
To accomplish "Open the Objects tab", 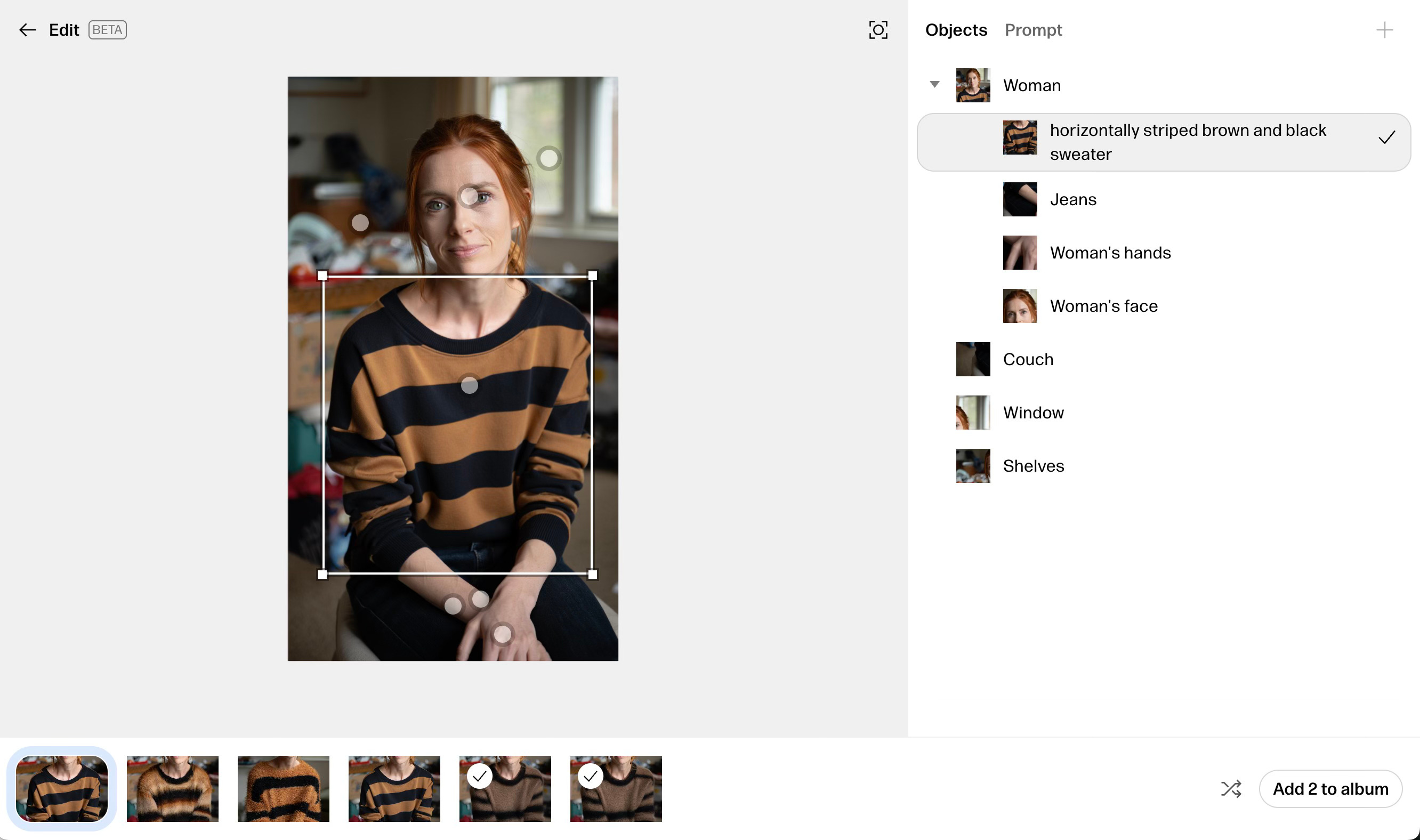I will pyautogui.click(x=955, y=30).
